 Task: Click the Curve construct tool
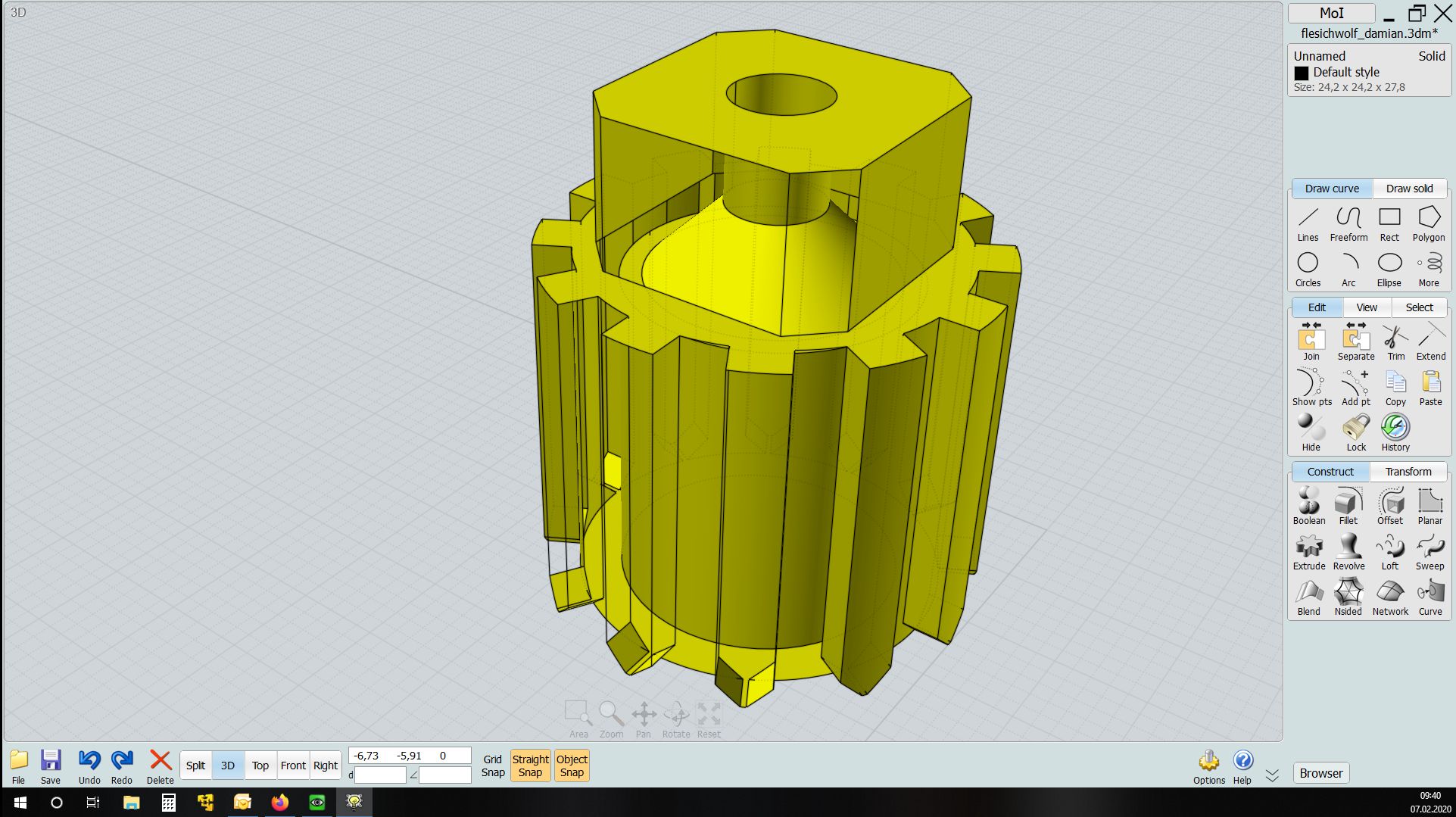1429,597
